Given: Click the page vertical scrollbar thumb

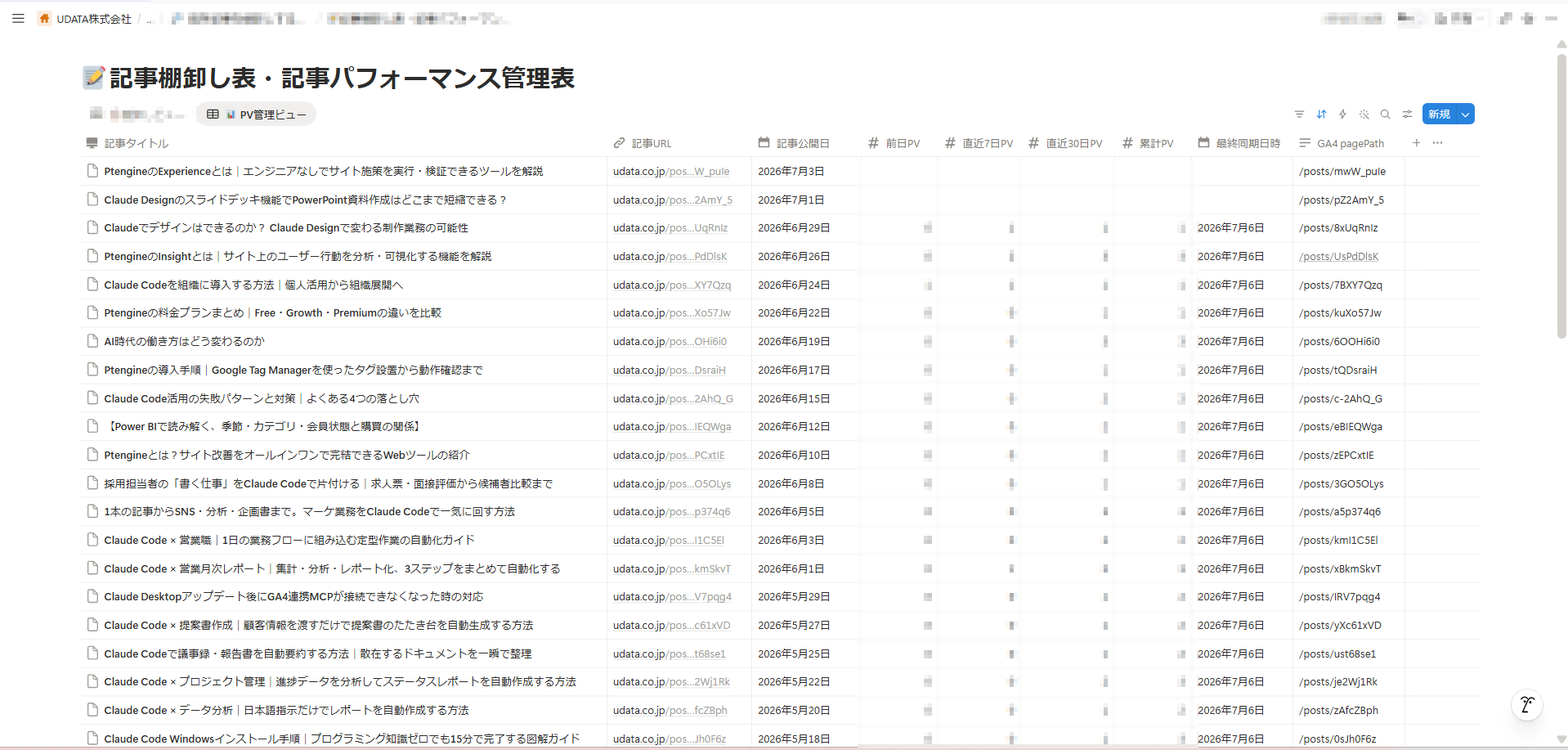Looking at the screenshot, I should pos(1561,196).
